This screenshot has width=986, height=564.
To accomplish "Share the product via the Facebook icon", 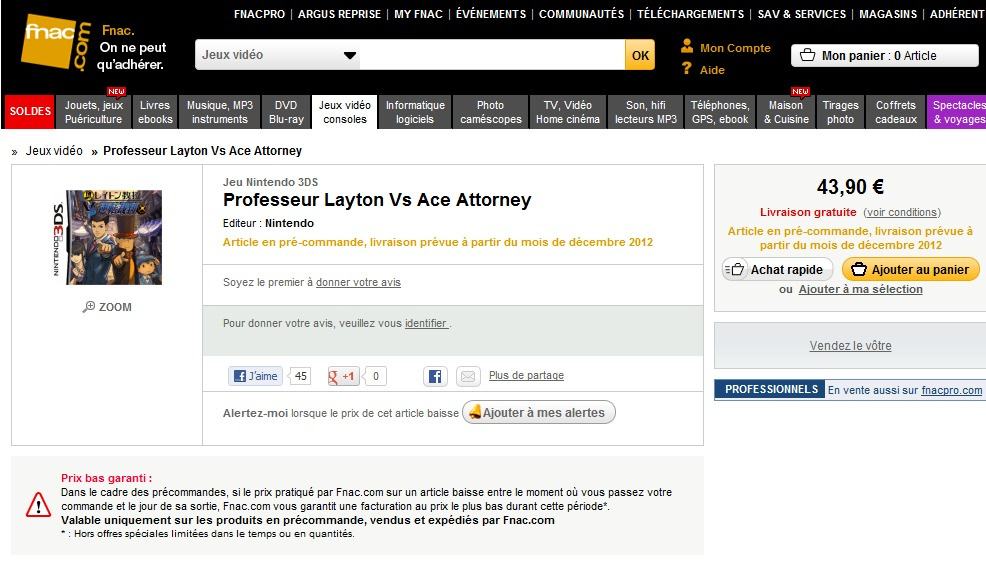I will click(x=435, y=376).
